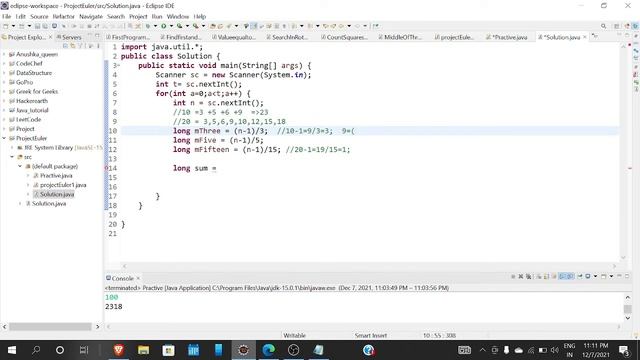Image resolution: width=640 pixels, height=360 pixels.
Task: Click the Open Console icon
Action: click(604, 276)
